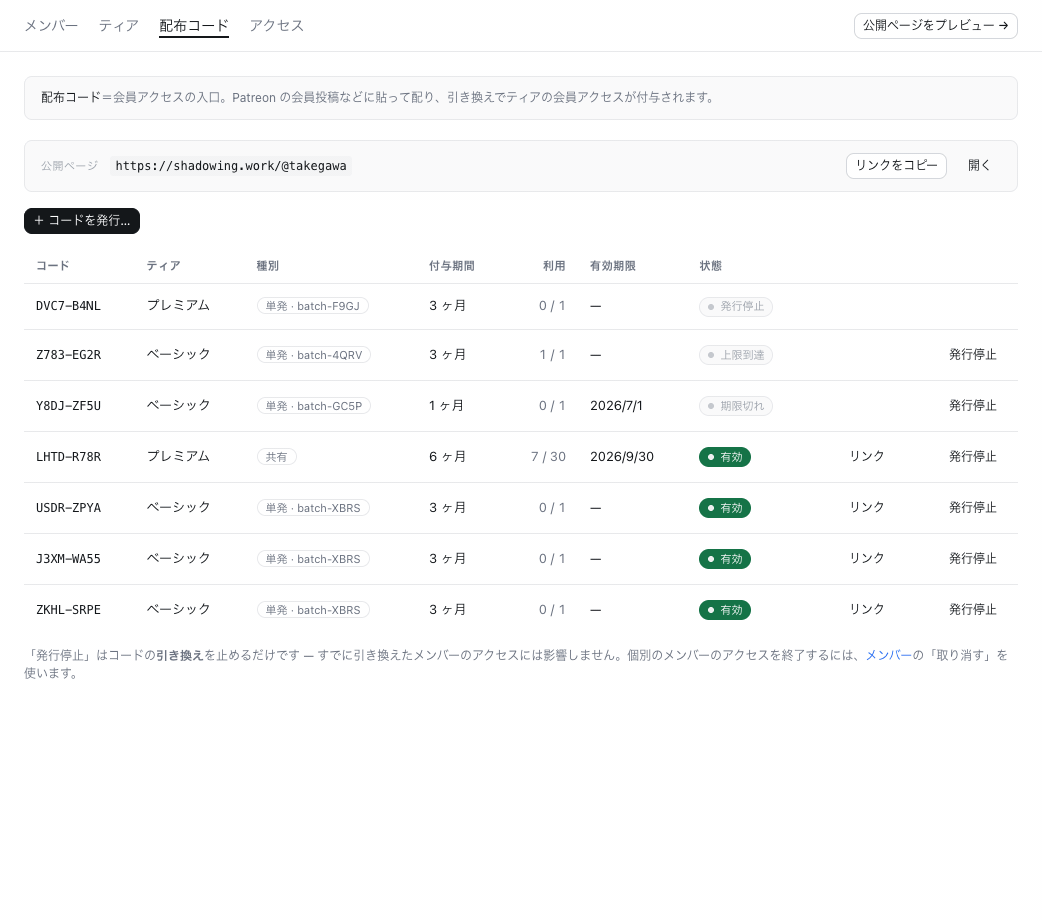The image size is (1042, 920).
Task: Click 有効 status badge for ZKHL-SRPE
Action: pos(724,610)
